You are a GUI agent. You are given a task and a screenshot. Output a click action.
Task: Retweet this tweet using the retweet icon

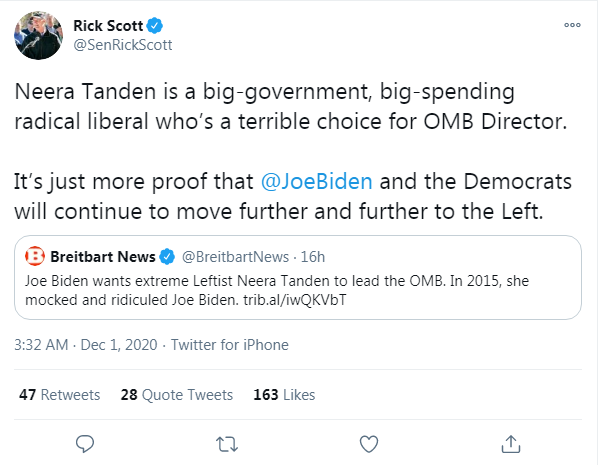(x=227, y=442)
